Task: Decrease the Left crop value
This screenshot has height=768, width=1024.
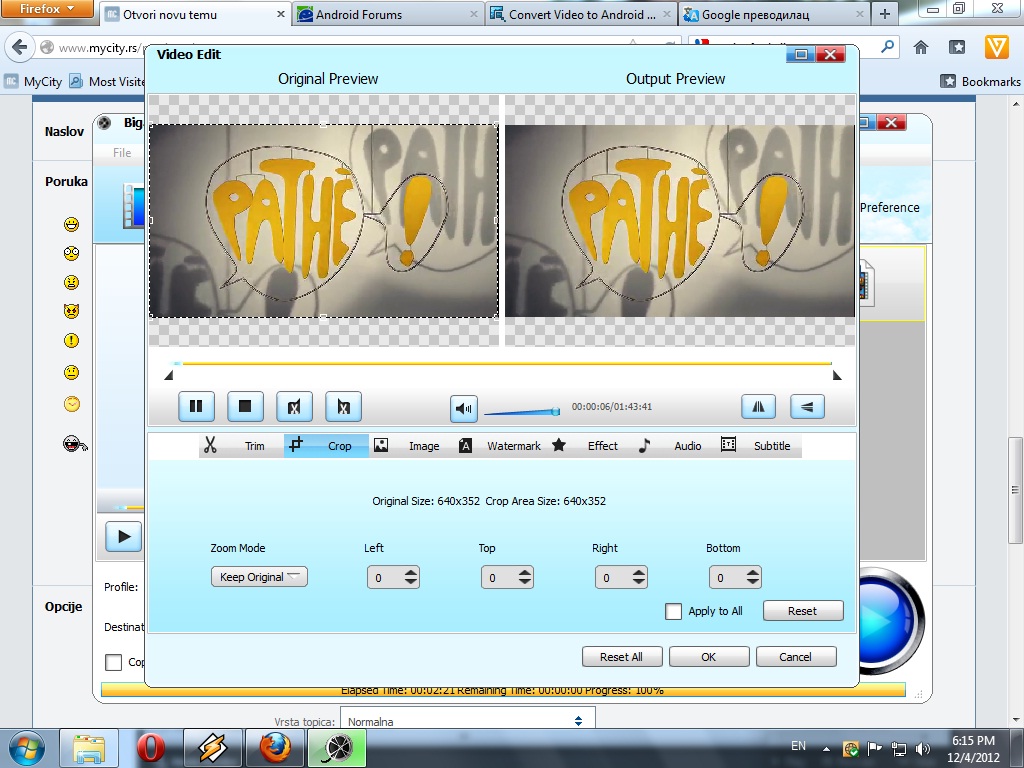Action: point(410,582)
